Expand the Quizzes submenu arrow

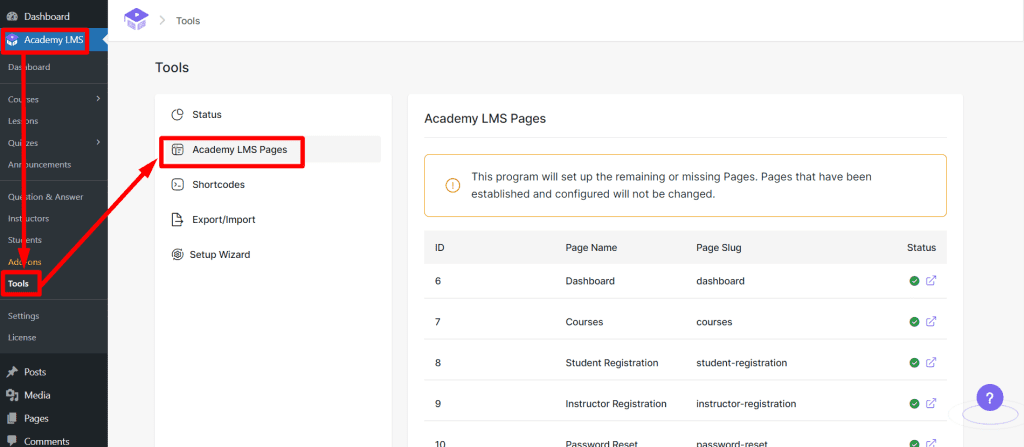(x=98, y=142)
